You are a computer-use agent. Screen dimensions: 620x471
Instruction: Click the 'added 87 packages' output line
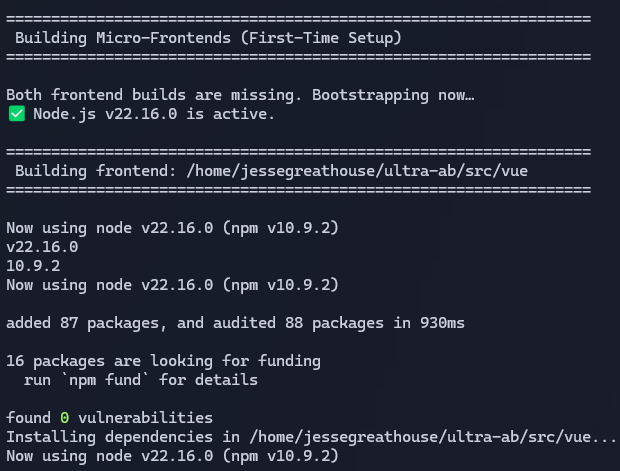235,323
